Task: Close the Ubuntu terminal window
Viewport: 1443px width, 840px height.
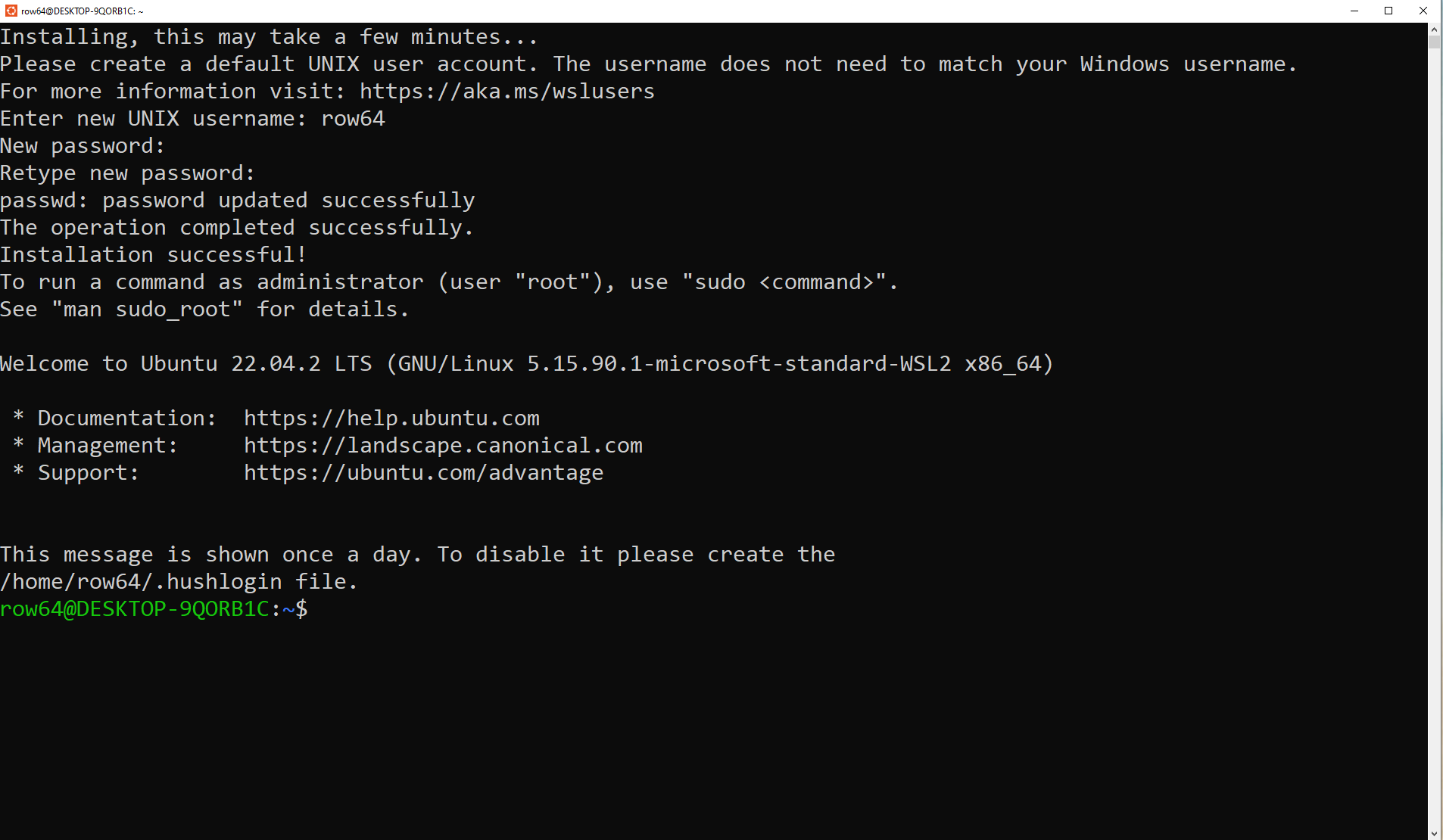Action: [x=1423, y=11]
